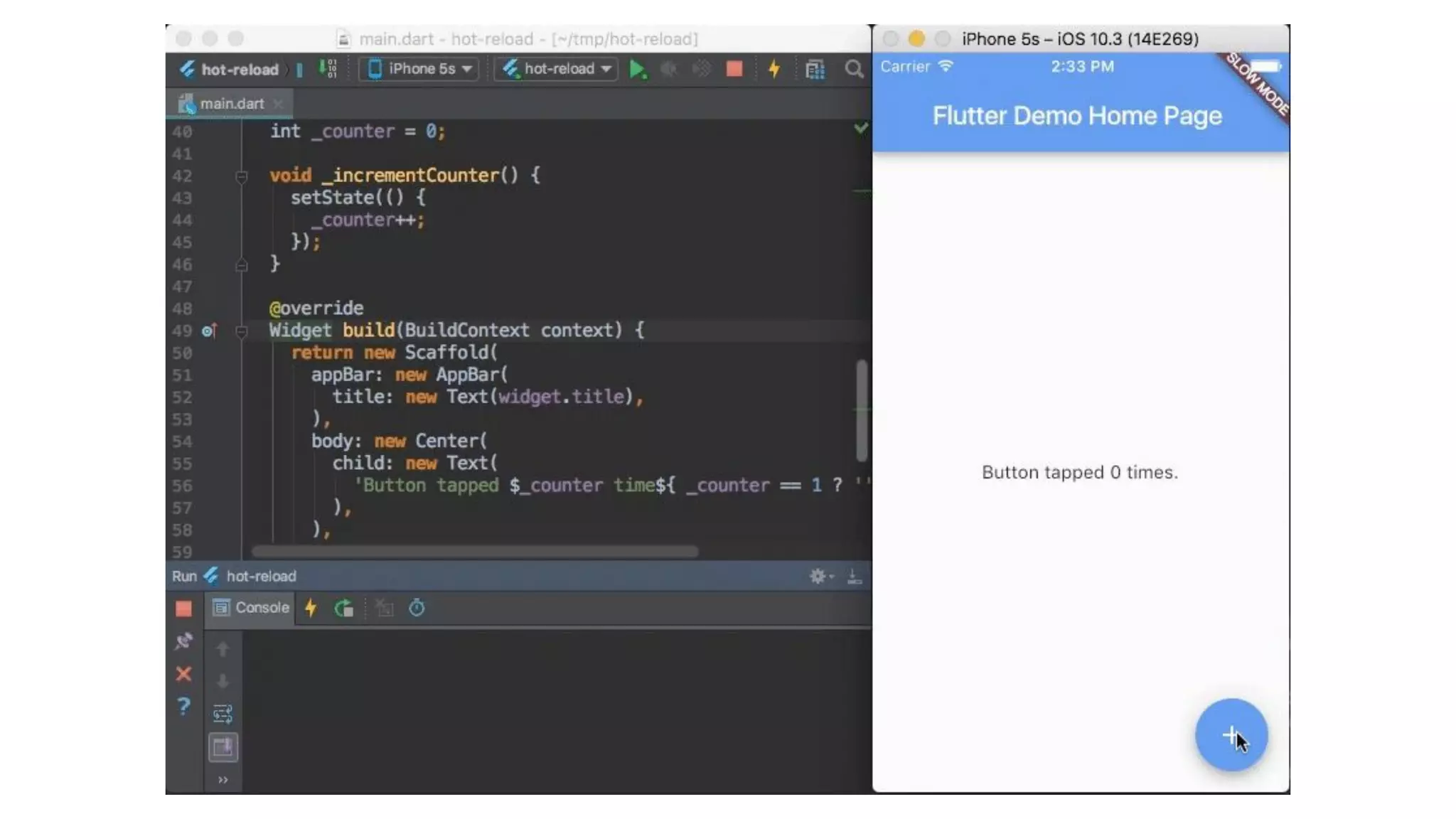Toggle scroll-to-end button in console sidebar

coord(223,747)
